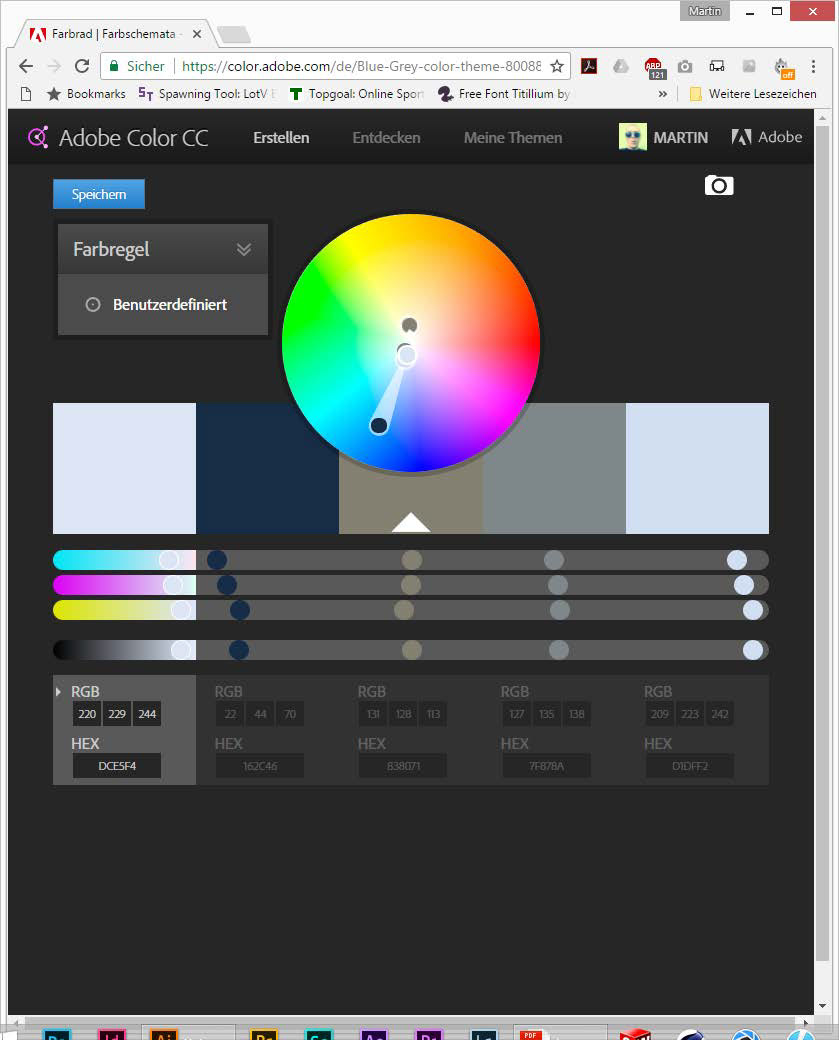Open a new browser tab
The width and height of the screenshot is (839, 1040).
pos(233,34)
